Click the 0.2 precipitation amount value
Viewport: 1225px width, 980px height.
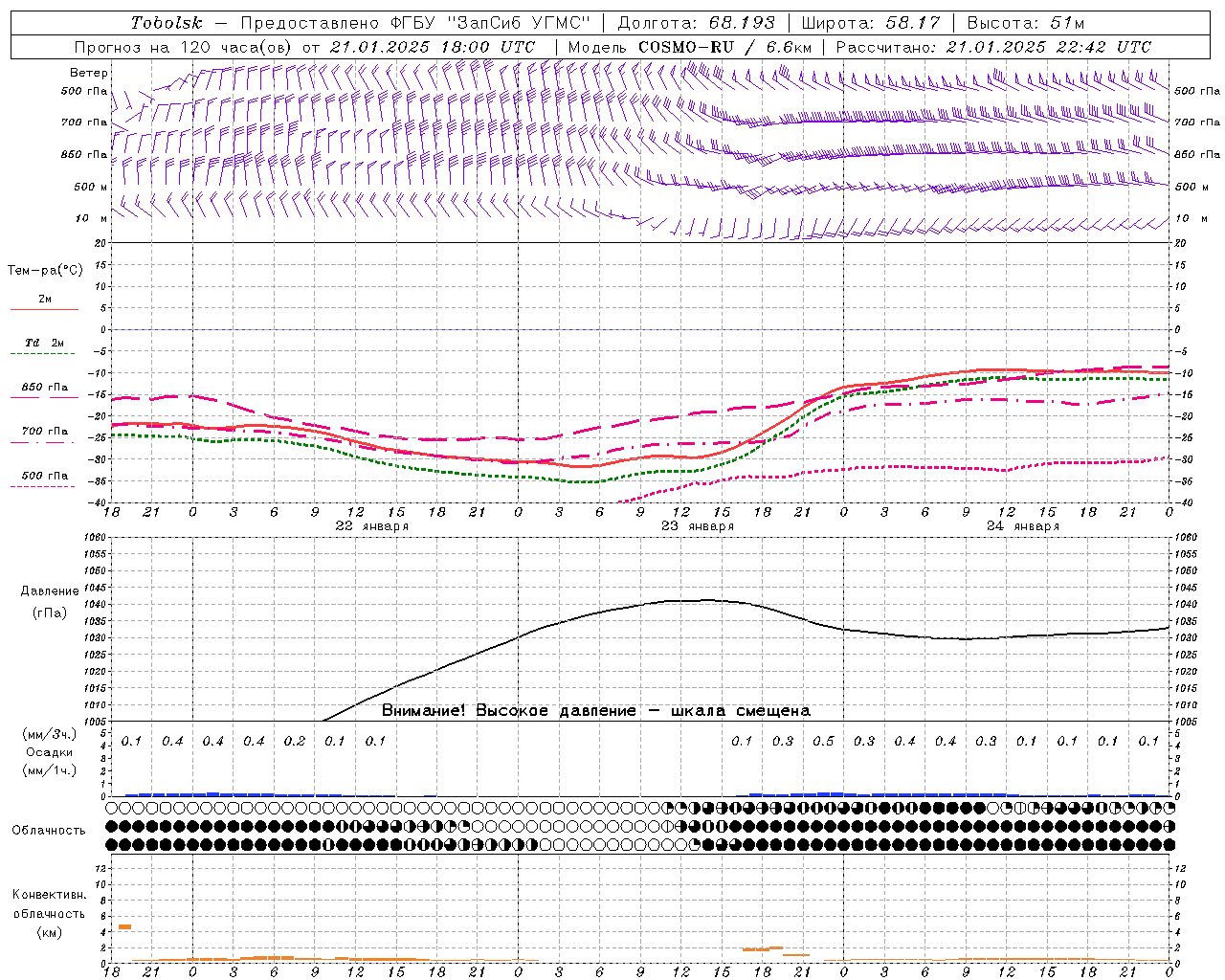point(295,741)
